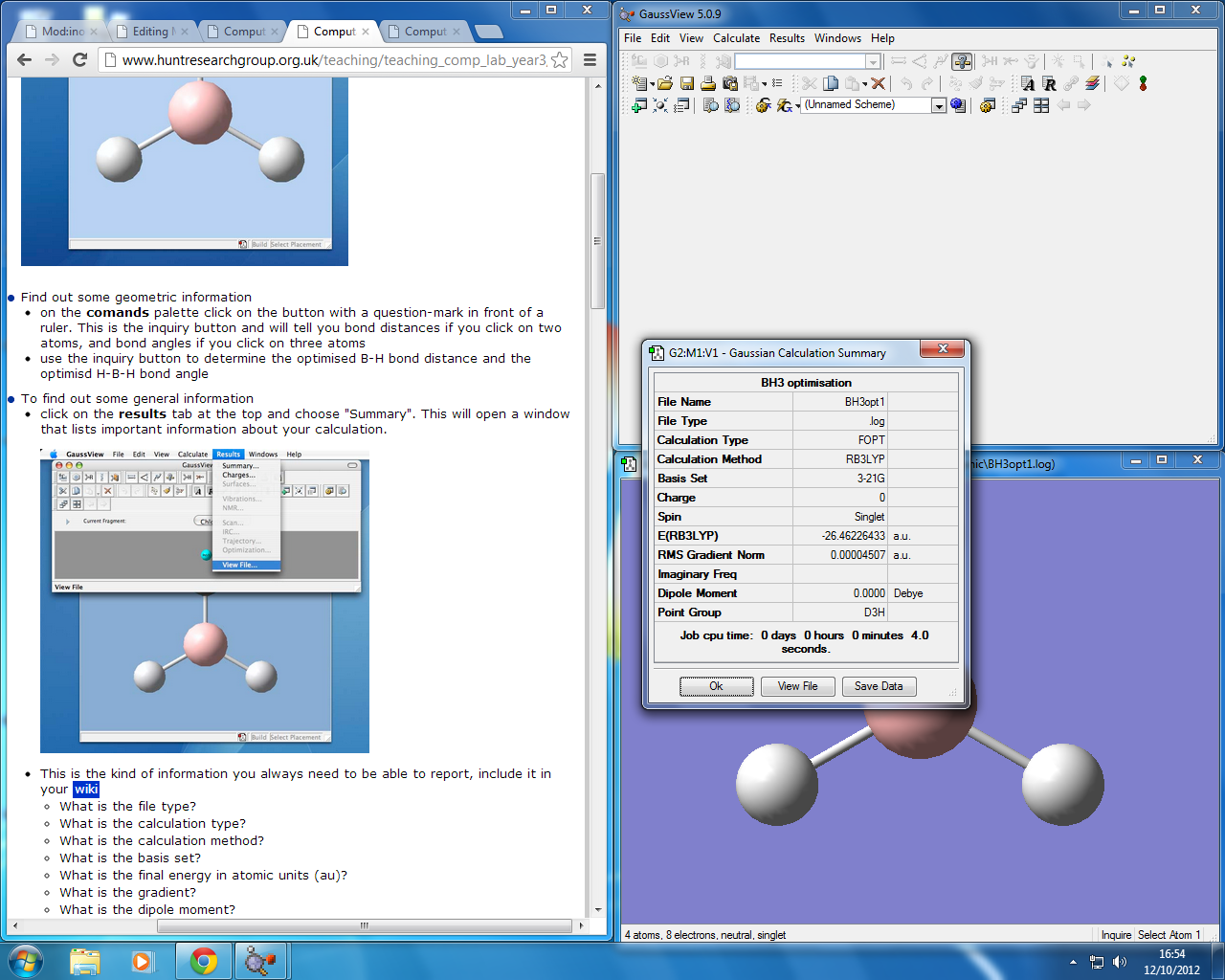Toggle the Inquire question-mark tool in GaussView

(x=962, y=61)
